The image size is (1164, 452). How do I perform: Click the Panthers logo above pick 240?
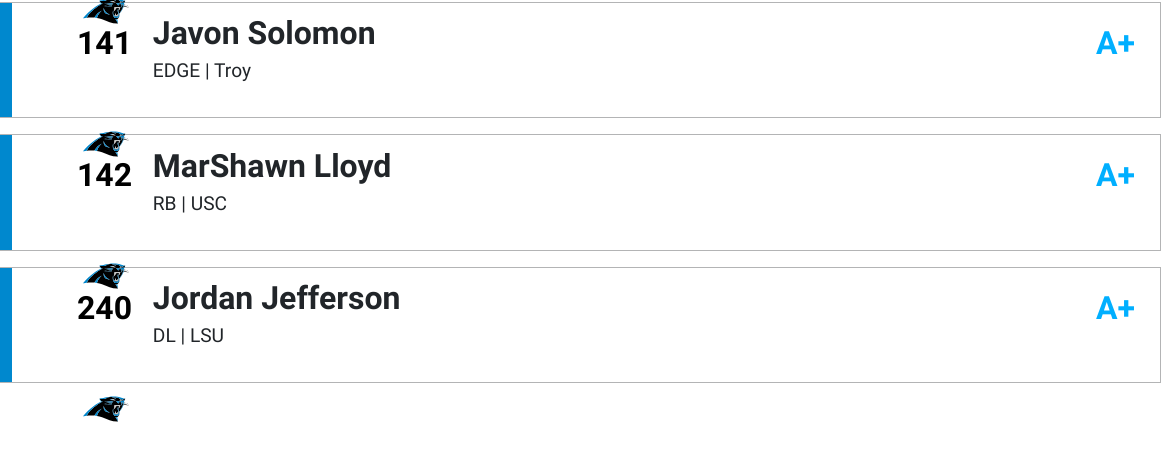105,275
